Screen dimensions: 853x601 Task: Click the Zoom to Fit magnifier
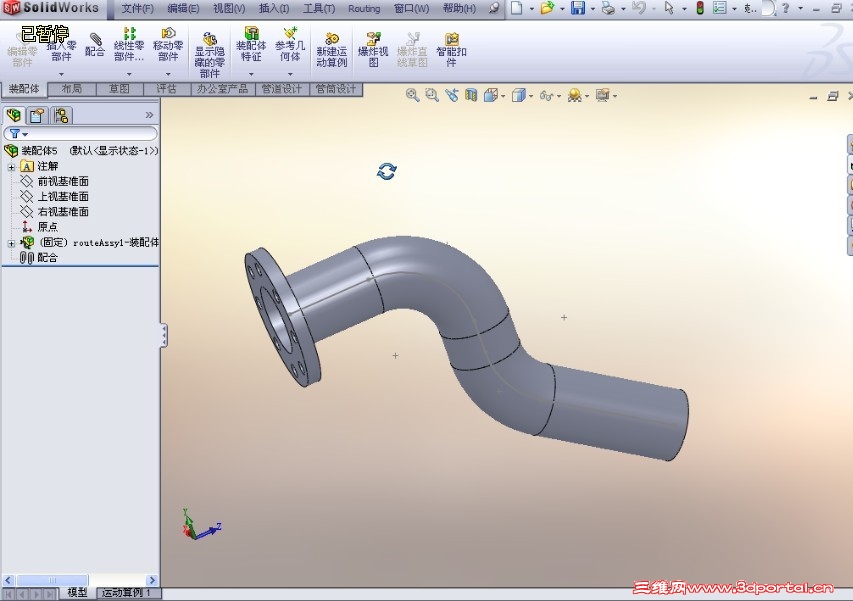[x=412, y=95]
